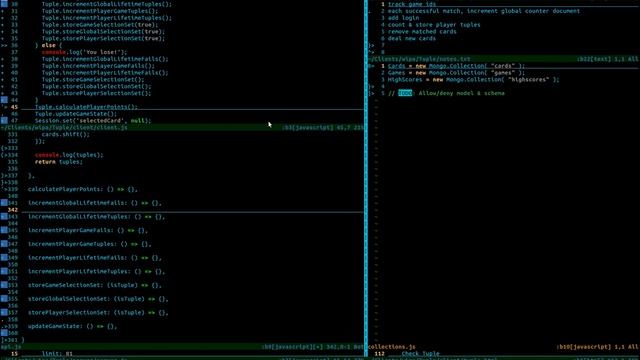
Task: Place cursor on 'track game ids' note
Action: [x=411, y=4]
